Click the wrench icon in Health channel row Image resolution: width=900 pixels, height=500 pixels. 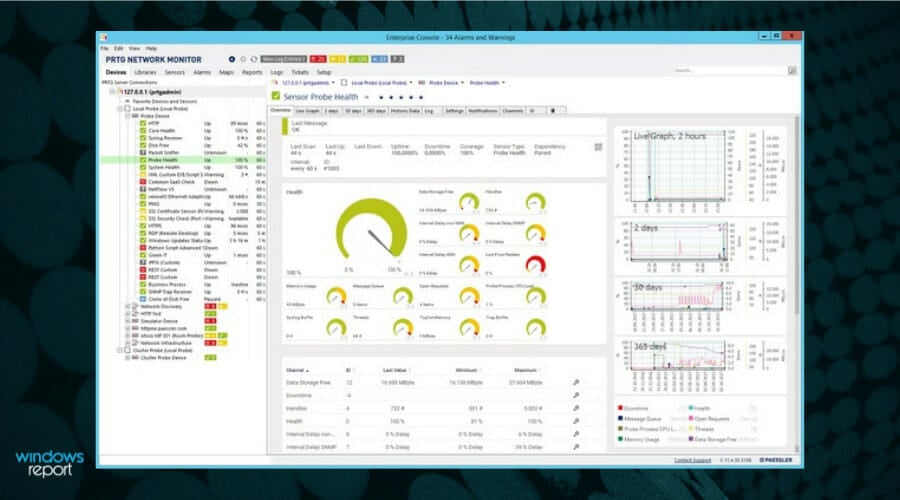pos(576,421)
